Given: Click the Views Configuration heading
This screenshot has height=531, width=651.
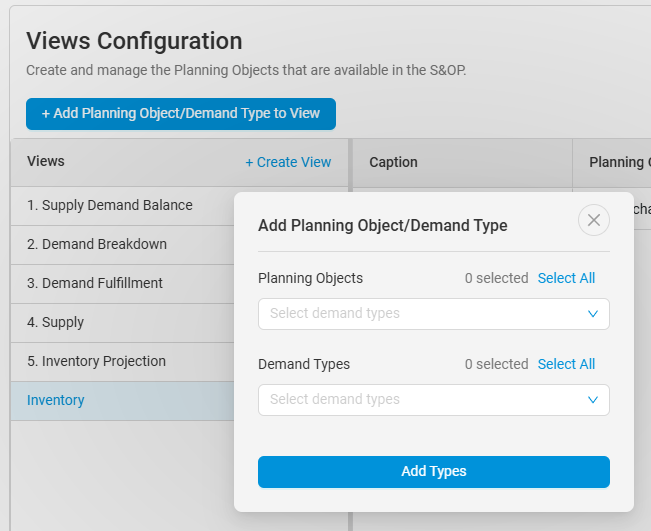Looking at the screenshot, I should (x=134, y=41).
